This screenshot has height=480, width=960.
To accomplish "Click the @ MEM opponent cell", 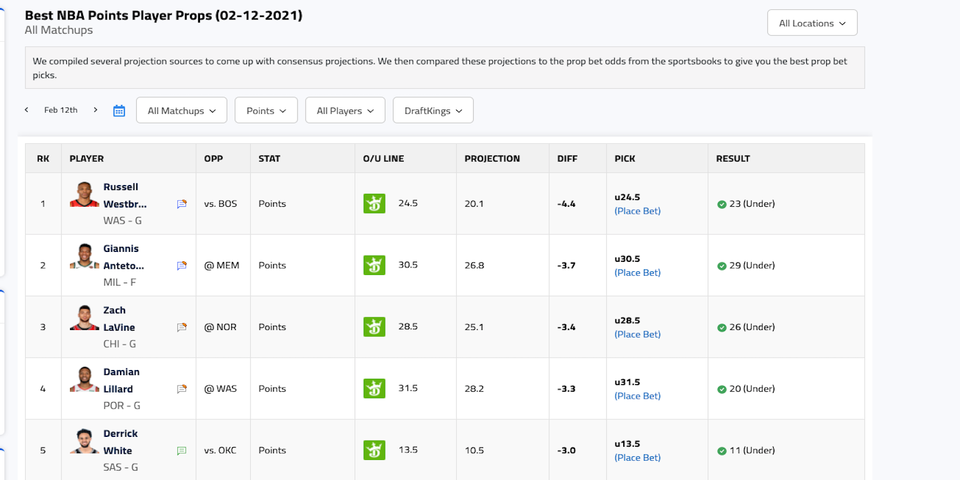I will coord(222,266).
